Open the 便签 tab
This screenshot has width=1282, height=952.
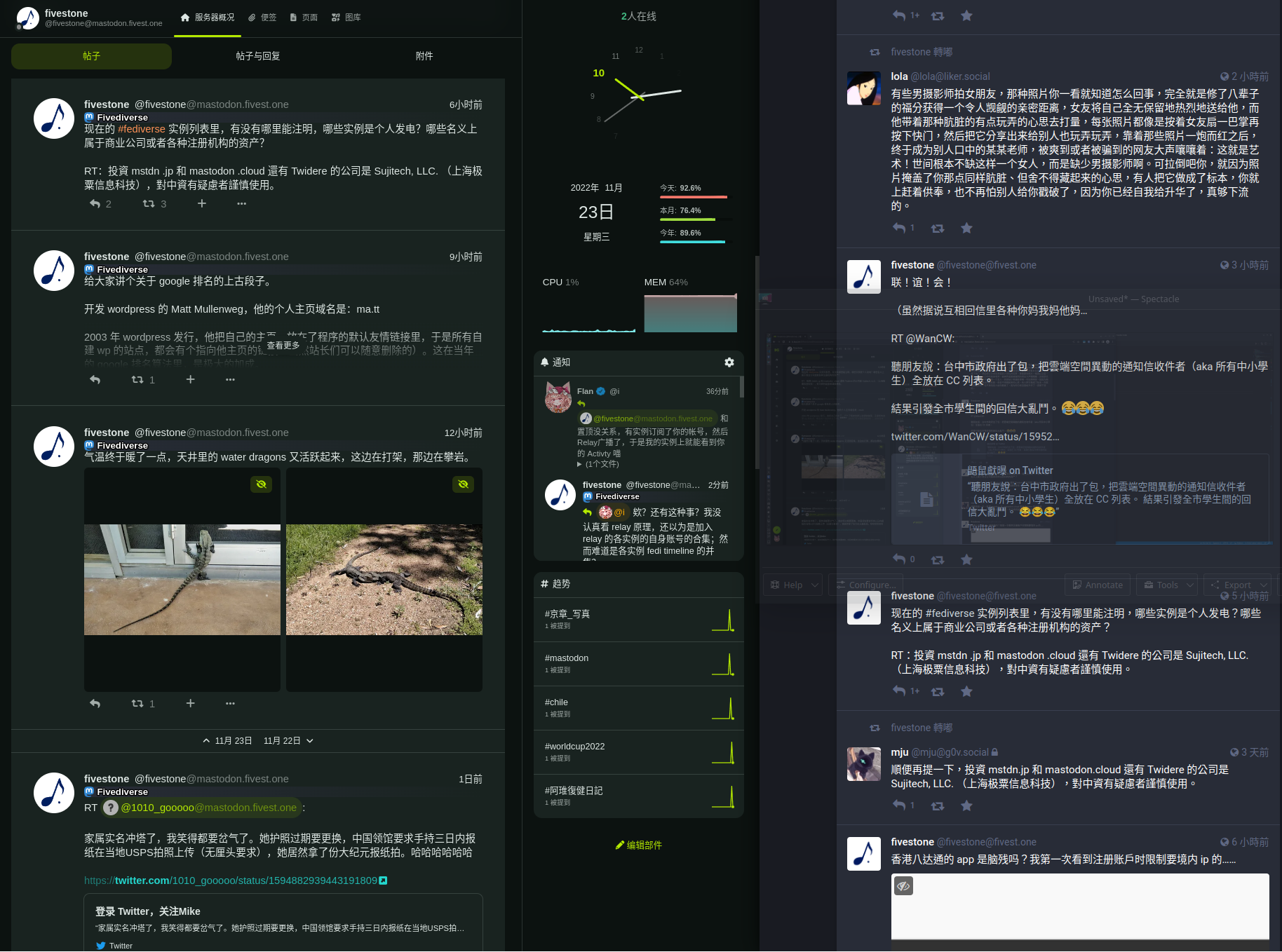coord(263,18)
